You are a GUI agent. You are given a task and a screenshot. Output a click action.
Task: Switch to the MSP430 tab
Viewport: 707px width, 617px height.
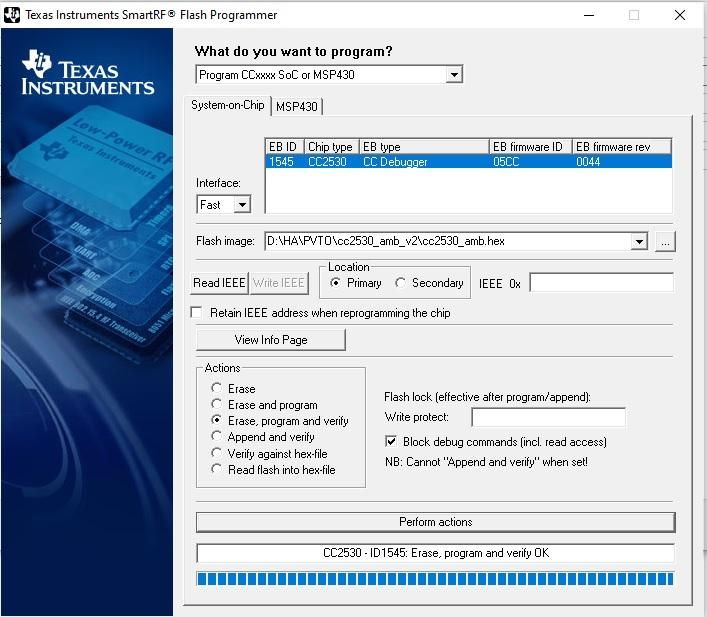coord(297,107)
